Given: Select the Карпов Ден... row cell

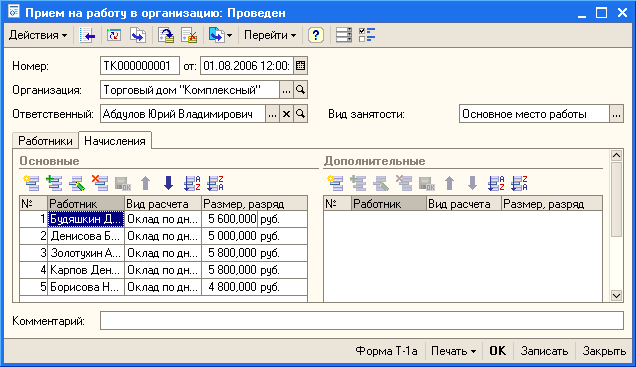Looking at the screenshot, I should [x=86, y=270].
